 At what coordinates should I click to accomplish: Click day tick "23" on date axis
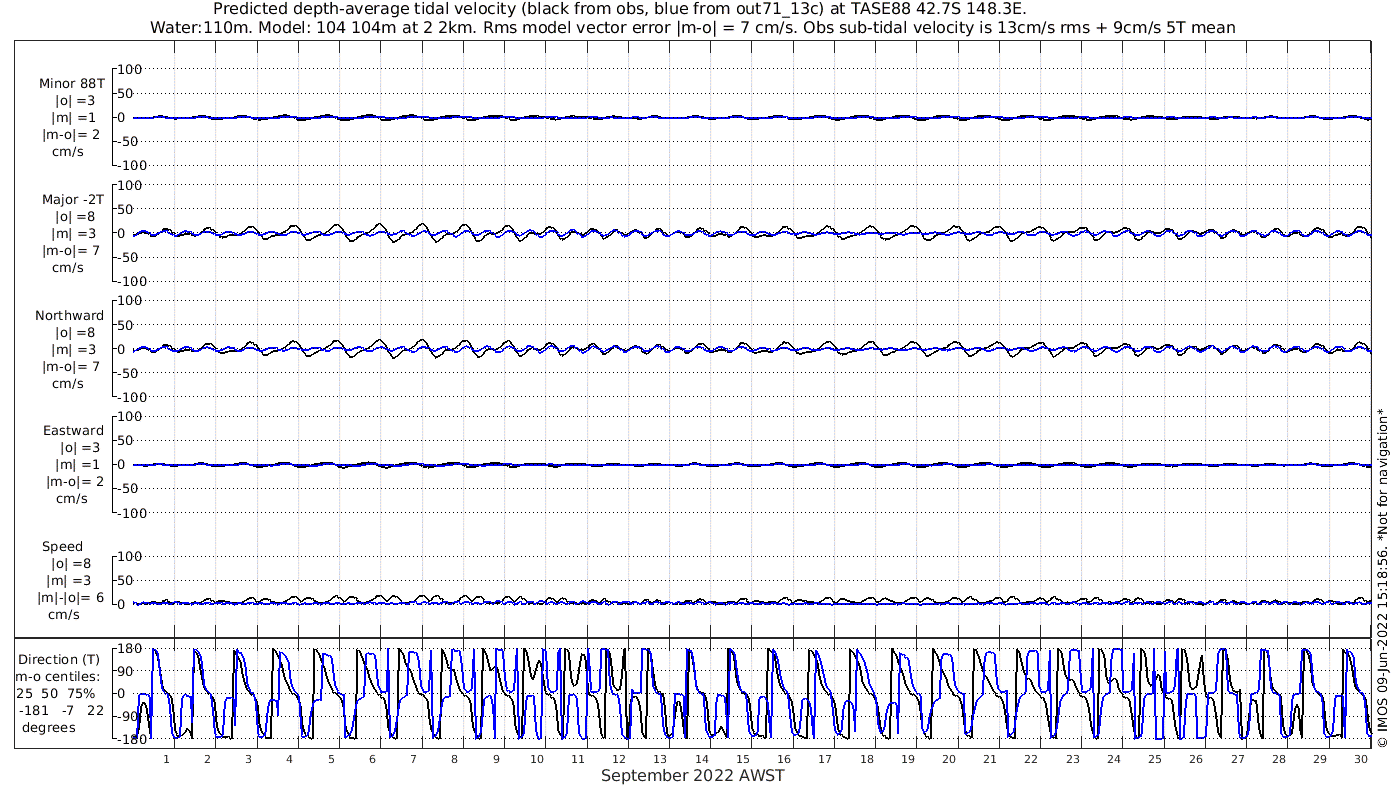[x=1072, y=760]
